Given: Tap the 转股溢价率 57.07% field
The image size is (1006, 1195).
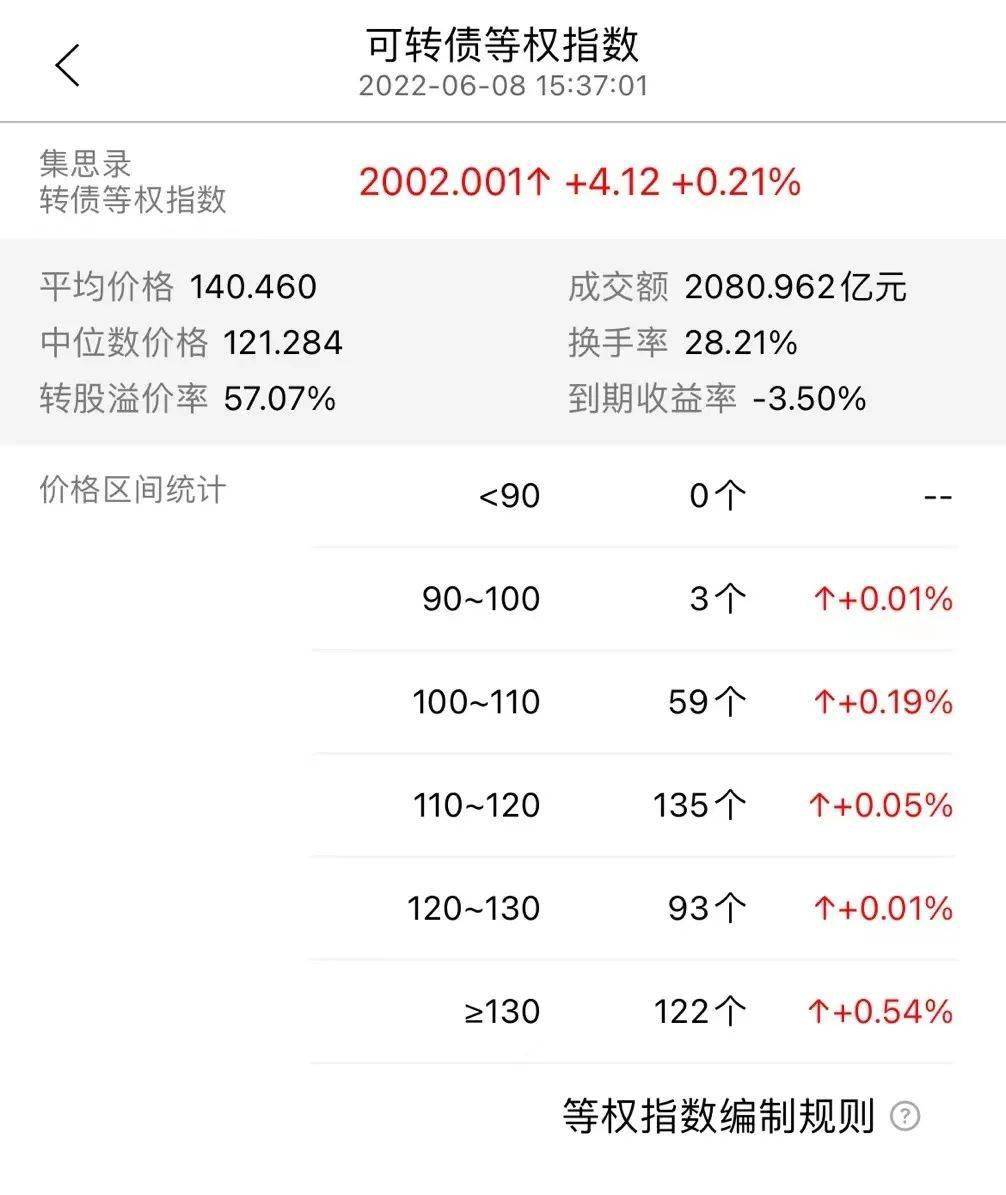Looking at the screenshot, I should (x=187, y=399).
